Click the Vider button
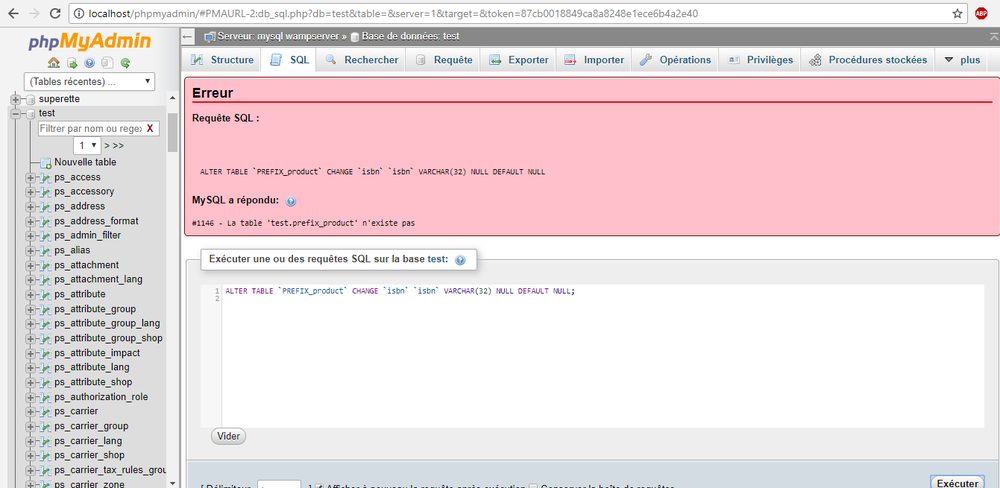This screenshot has width=1000, height=488. point(228,436)
